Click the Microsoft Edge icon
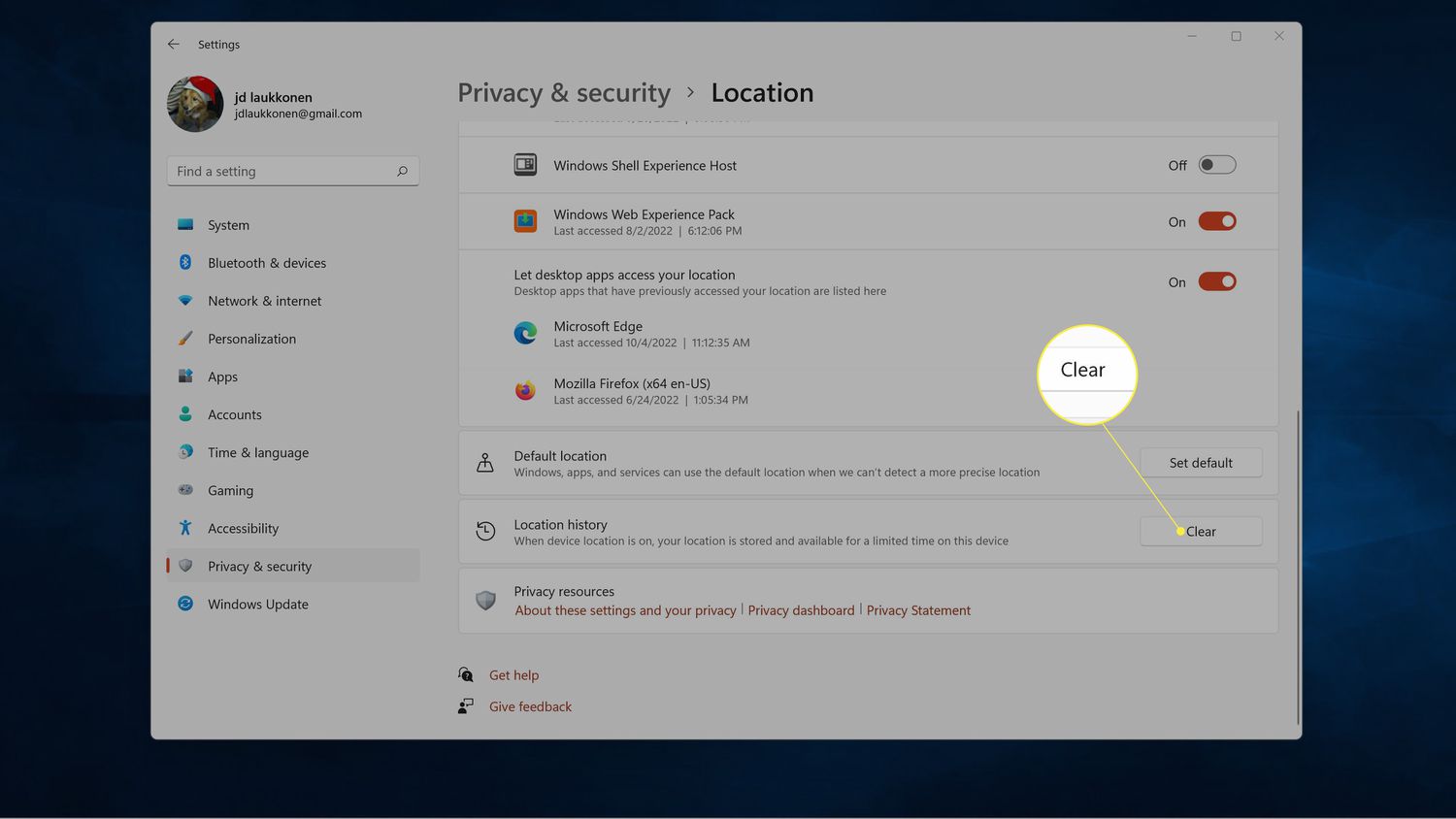The image size is (1456, 819). (x=525, y=334)
